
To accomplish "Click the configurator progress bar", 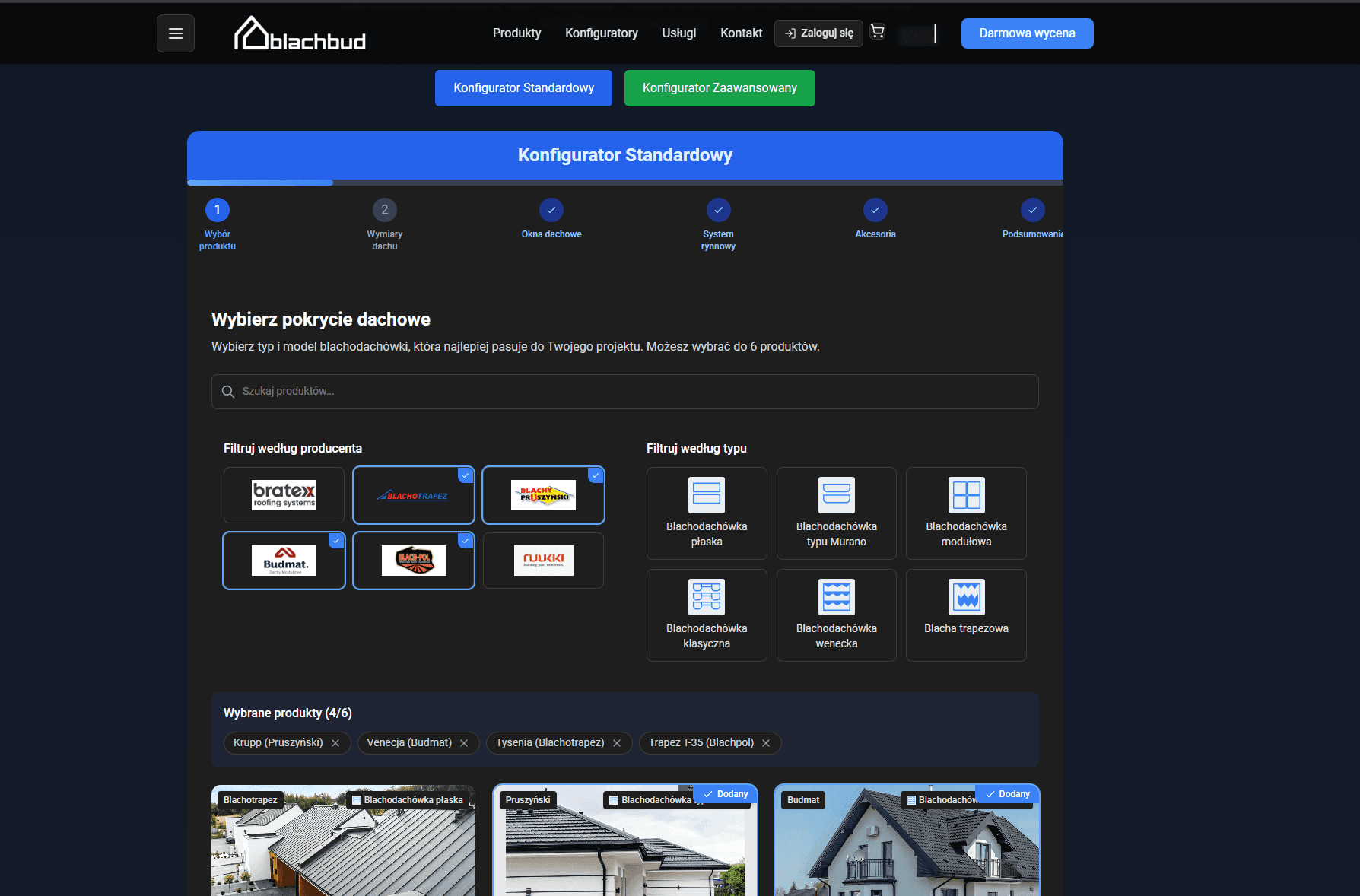I will (x=625, y=183).
